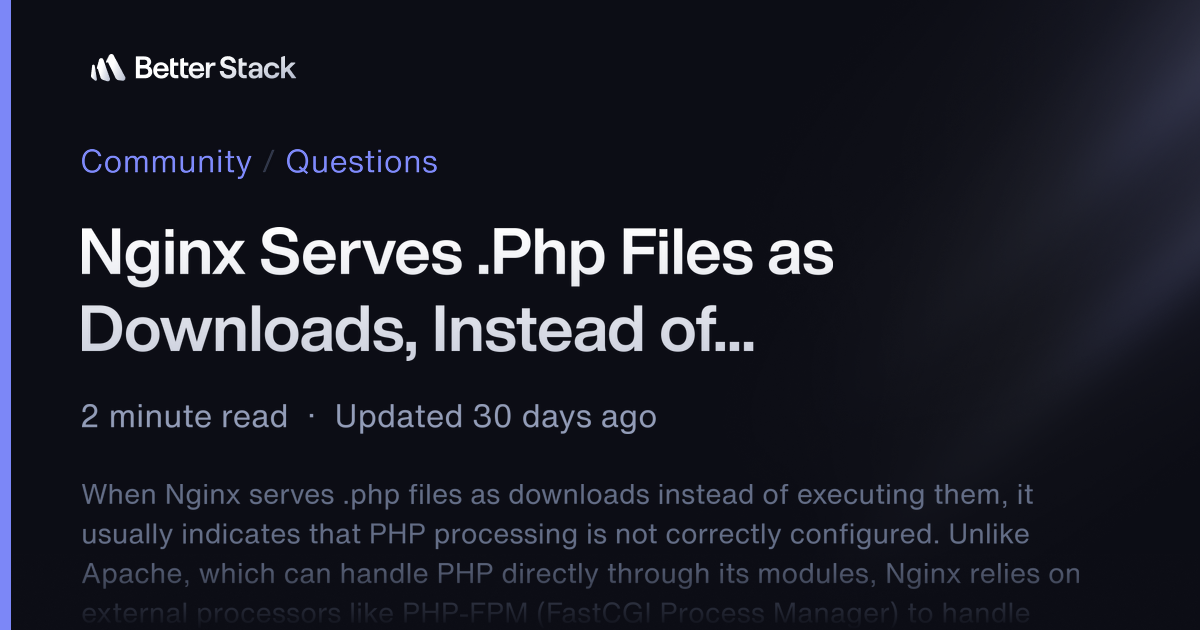Click the word Nginx in the headline
This screenshot has width=1200, height=630.
coord(163,256)
